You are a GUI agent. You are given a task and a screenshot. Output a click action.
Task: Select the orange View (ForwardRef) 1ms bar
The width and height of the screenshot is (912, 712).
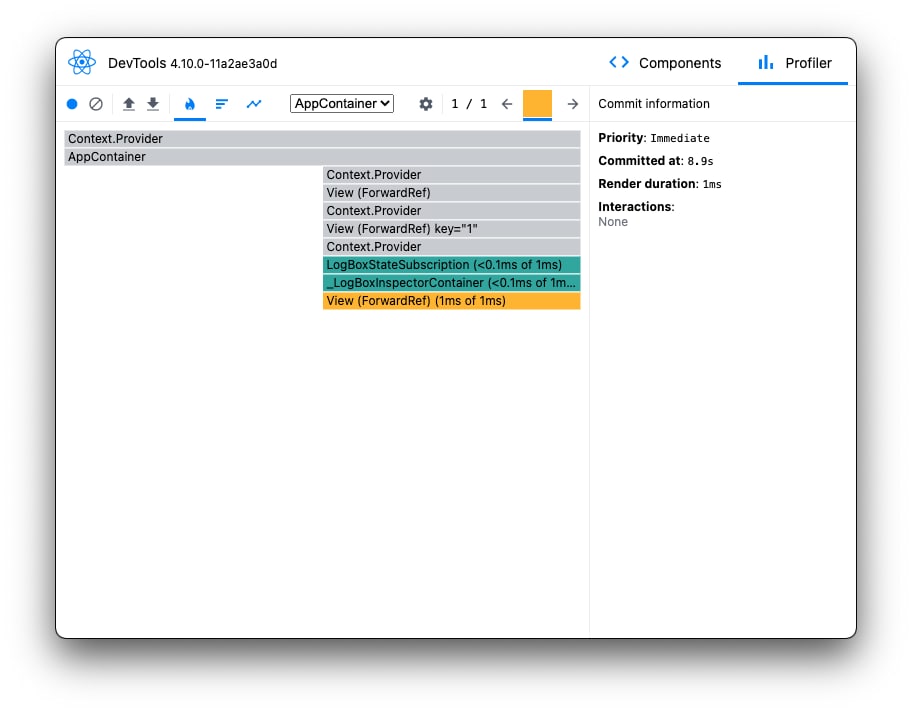pos(451,301)
